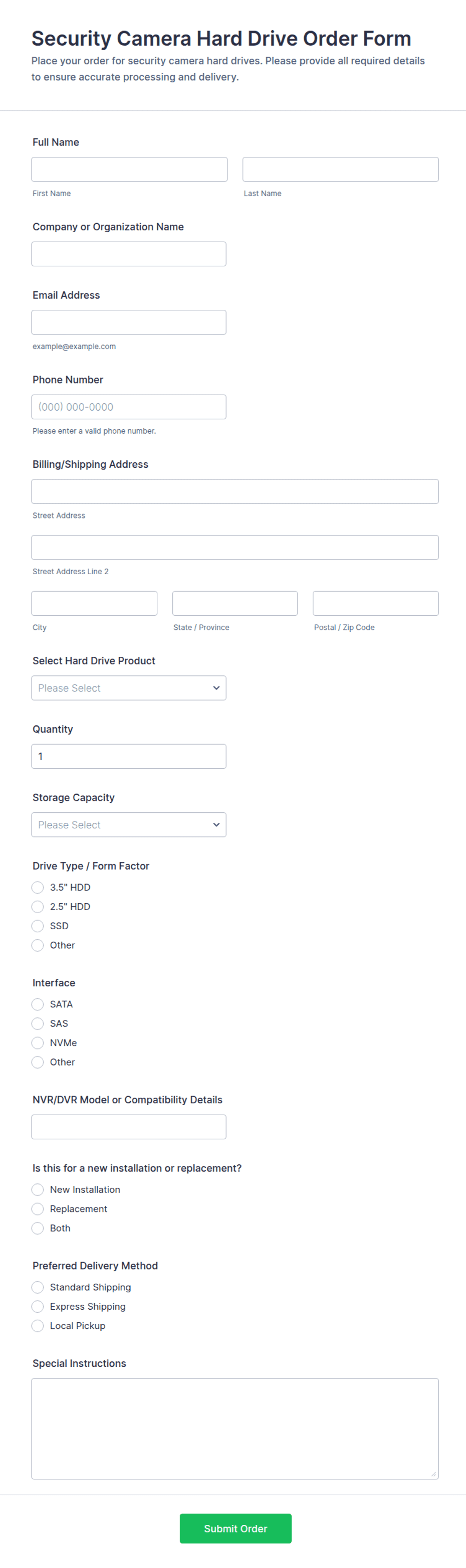The width and height of the screenshot is (466, 1568).
Task: Pick the NVMe interface radio button
Action: point(38,1042)
